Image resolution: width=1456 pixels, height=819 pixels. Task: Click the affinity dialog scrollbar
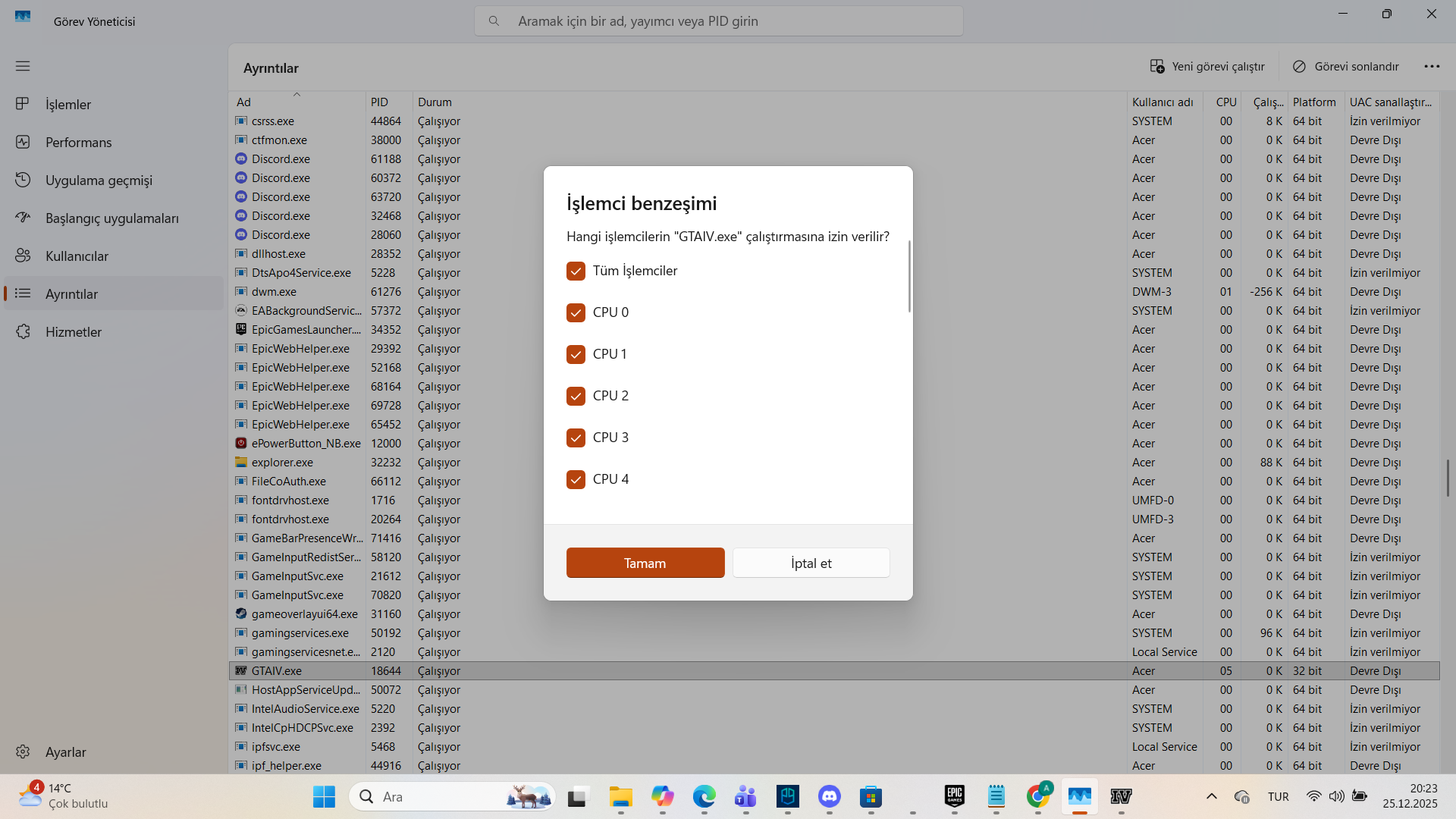(909, 276)
